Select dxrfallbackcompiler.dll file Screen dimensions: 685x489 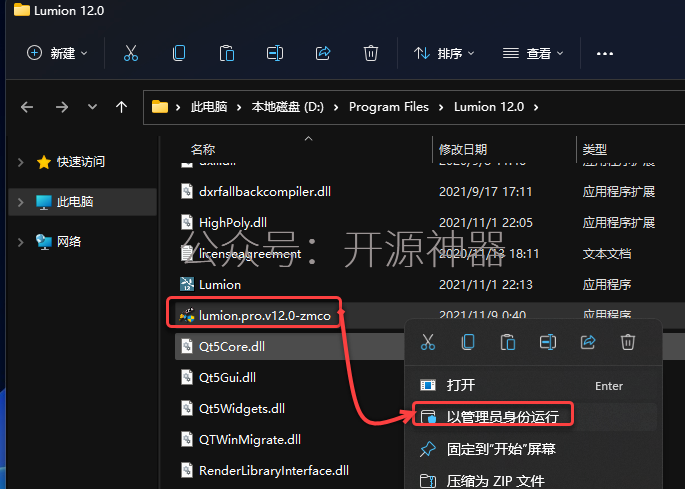(x=264, y=191)
